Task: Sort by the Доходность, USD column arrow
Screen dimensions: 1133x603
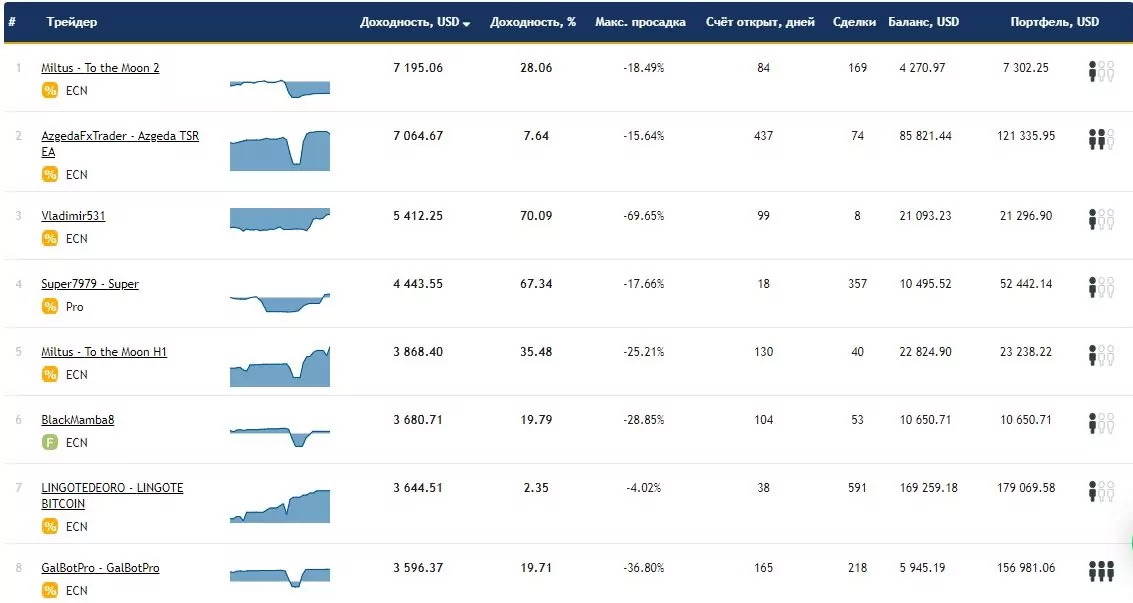Action: pyautogui.click(x=466, y=24)
